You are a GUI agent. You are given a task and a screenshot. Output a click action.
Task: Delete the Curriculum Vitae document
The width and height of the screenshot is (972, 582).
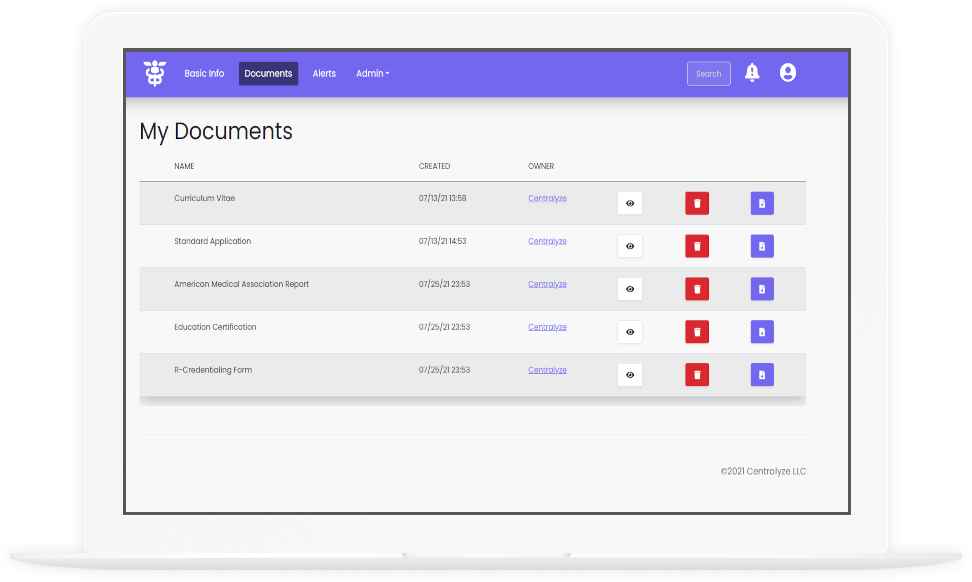pos(697,203)
